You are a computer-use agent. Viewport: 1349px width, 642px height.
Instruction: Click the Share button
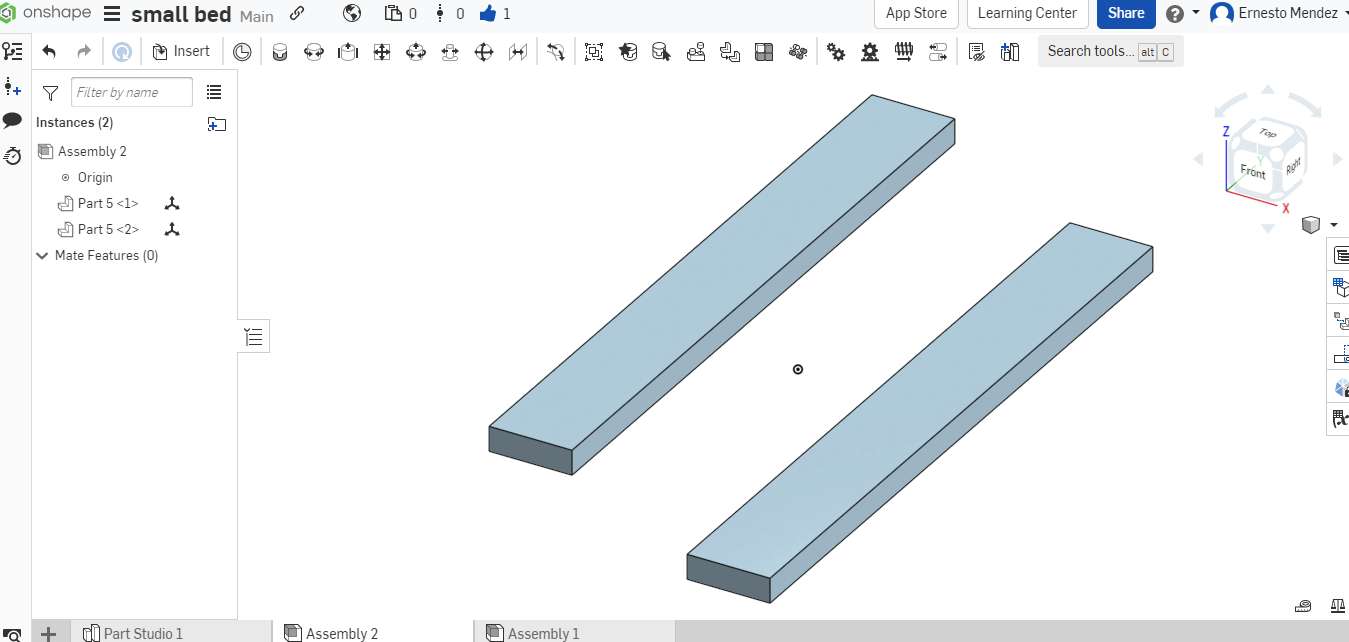click(1126, 14)
